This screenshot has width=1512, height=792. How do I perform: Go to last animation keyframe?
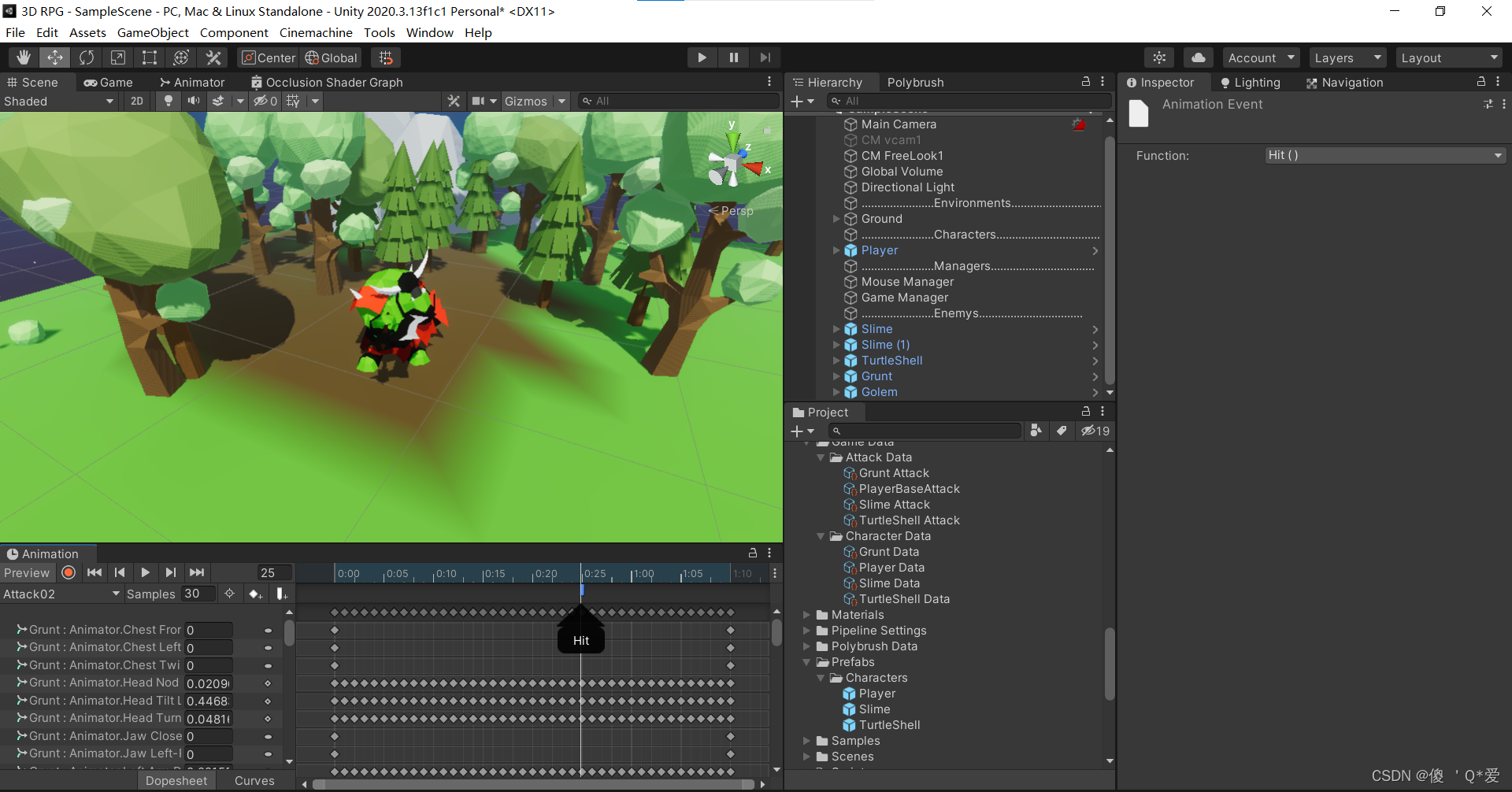click(x=197, y=572)
